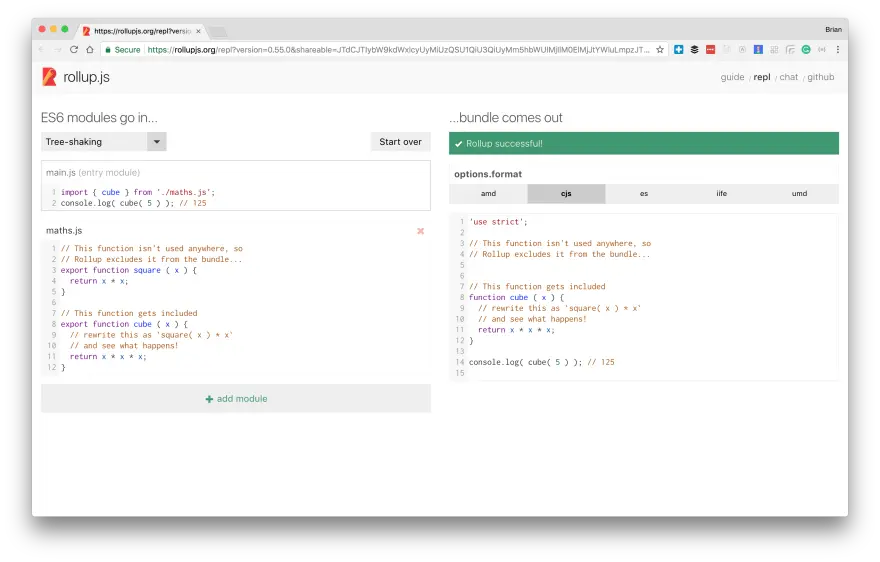The width and height of the screenshot is (880, 562).
Task: Select the umd output format
Action: click(800, 194)
